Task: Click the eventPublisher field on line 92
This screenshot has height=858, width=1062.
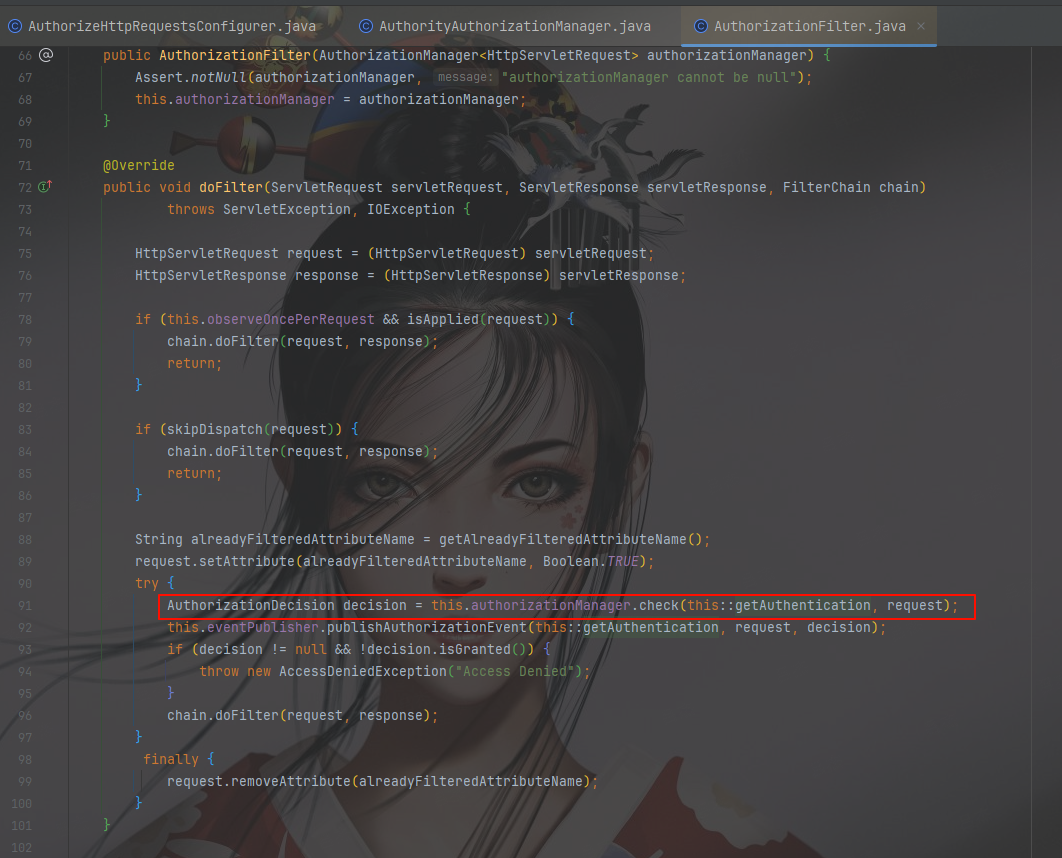Action: point(263,627)
